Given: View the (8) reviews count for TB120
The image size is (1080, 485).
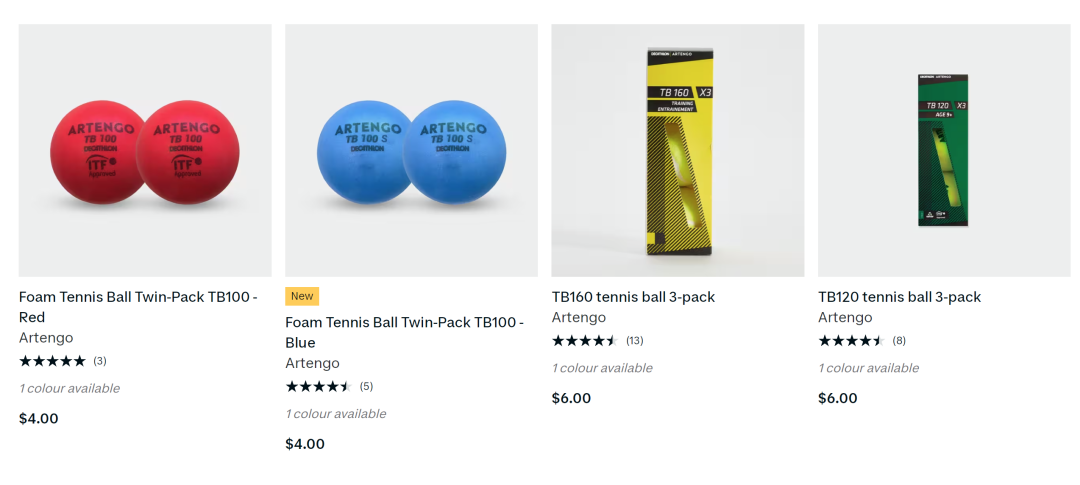Looking at the screenshot, I should [899, 340].
